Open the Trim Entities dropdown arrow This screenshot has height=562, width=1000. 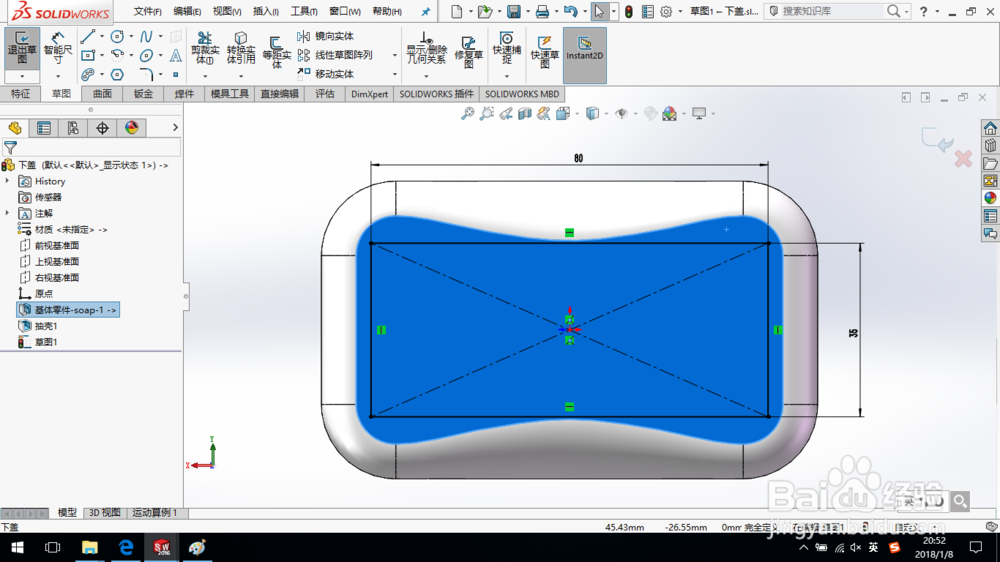(x=205, y=77)
